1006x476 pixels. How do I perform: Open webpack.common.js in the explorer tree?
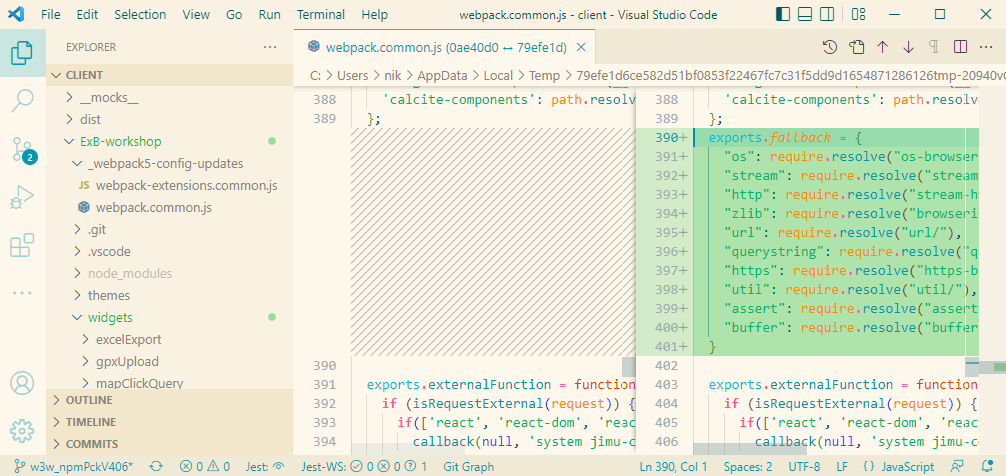tap(170, 207)
